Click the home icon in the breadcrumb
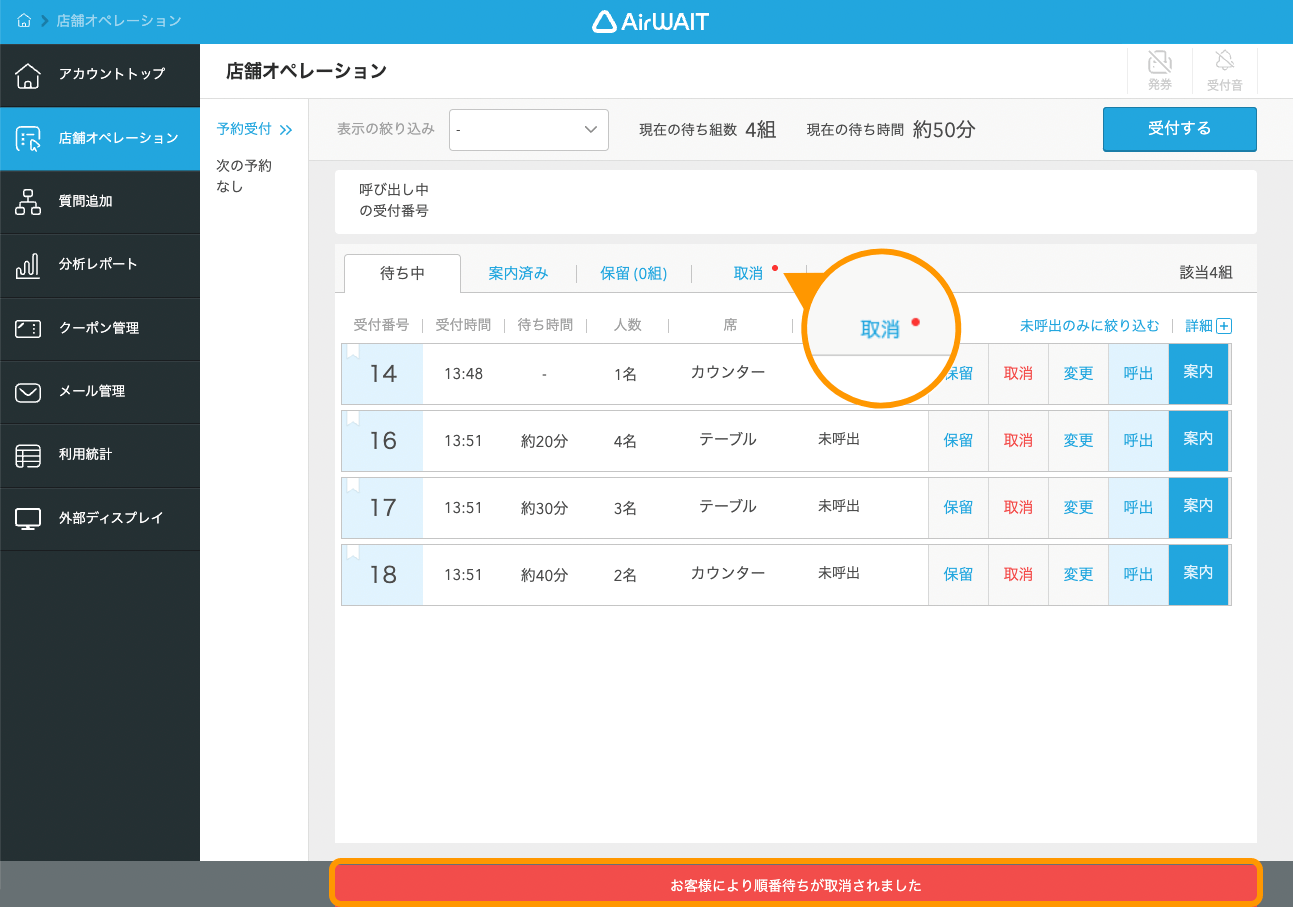Image resolution: width=1293 pixels, height=908 pixels. pyautogui.click(x=23, y=19)
